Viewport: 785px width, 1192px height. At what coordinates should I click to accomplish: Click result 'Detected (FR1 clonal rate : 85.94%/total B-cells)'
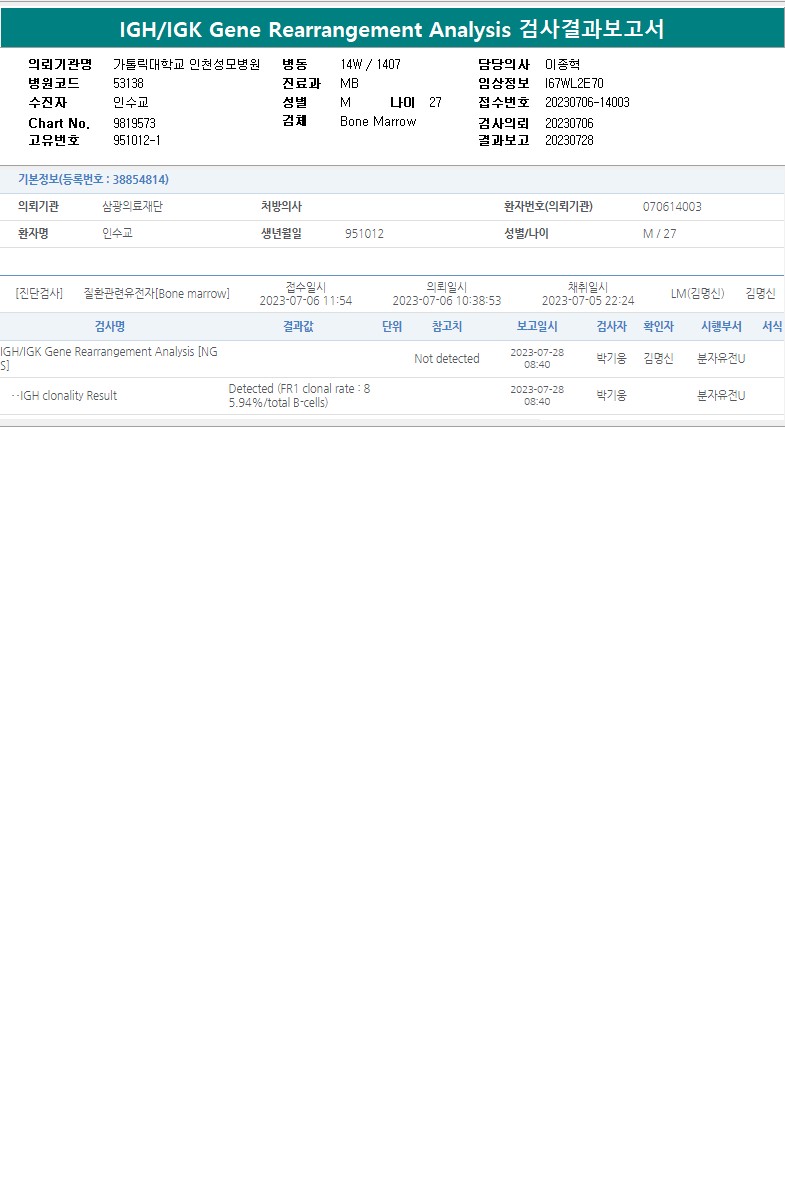(299, 396)
